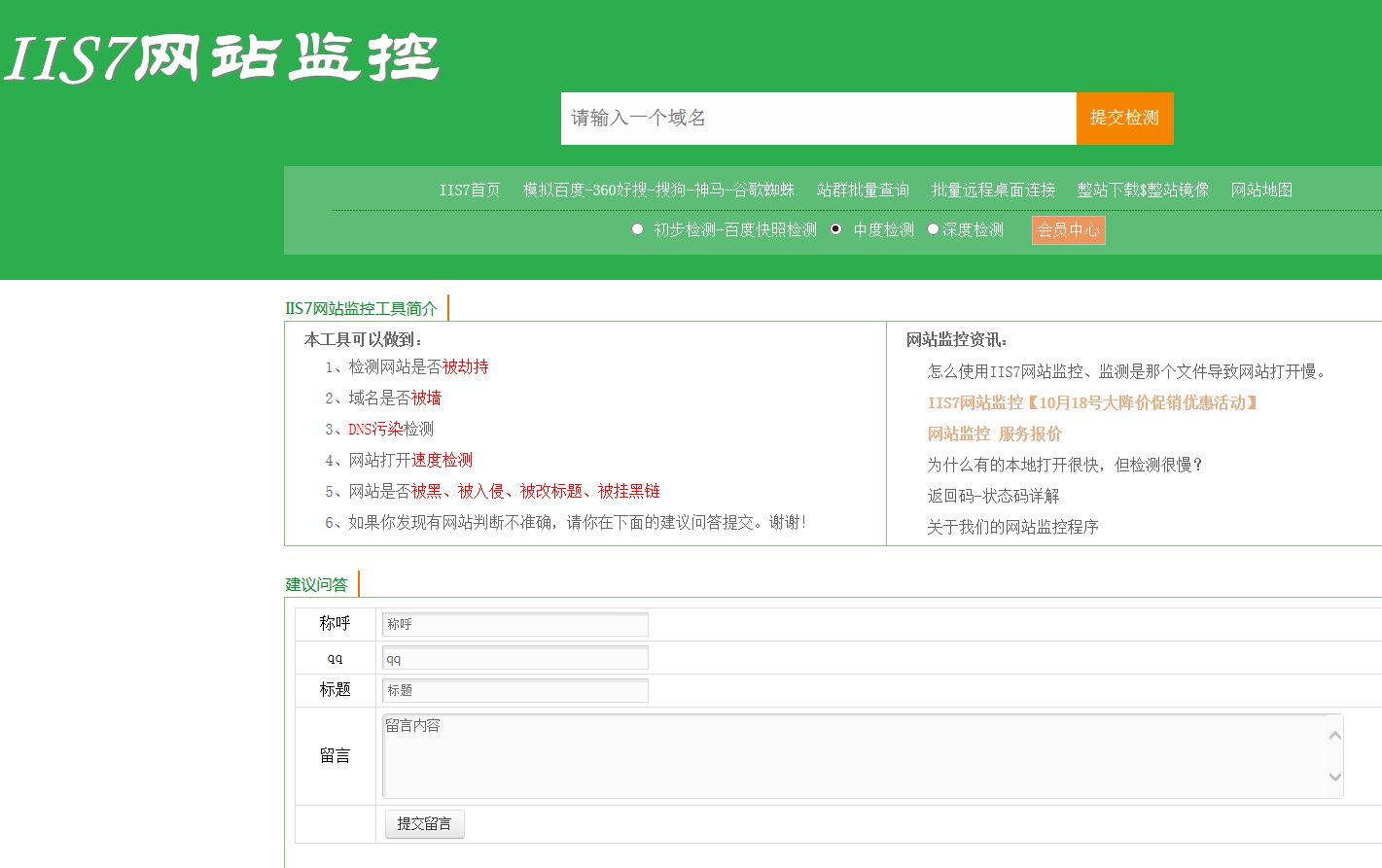1382x868 pixels.
Task: Click the 称呼 input field
Action: (x=515, y=624)
